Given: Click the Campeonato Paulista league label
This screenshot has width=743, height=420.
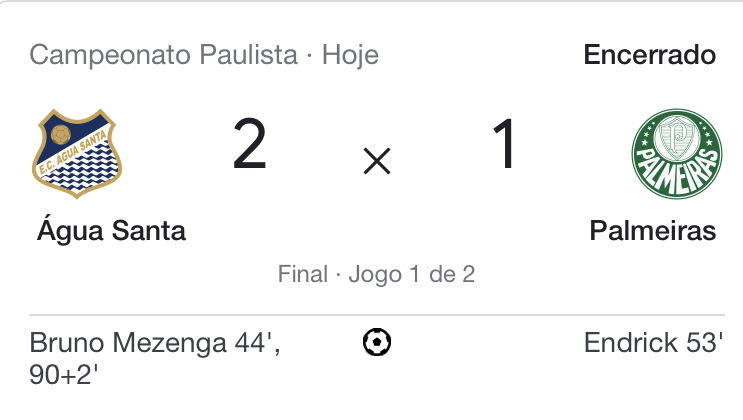Looking at the screenshot, I should (x=163, y=55).
